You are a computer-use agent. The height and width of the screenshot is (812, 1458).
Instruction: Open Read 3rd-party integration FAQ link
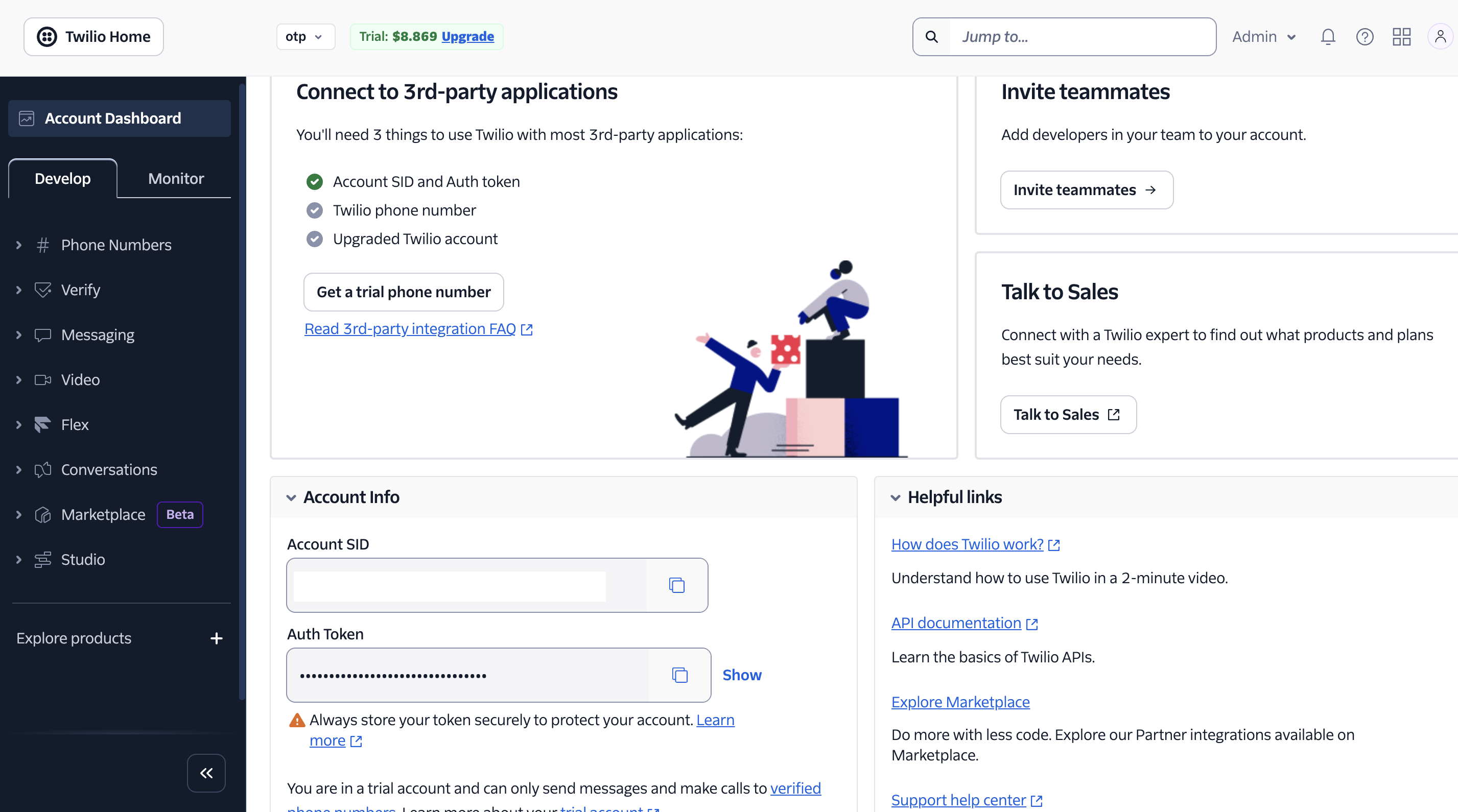pos(419,329)
